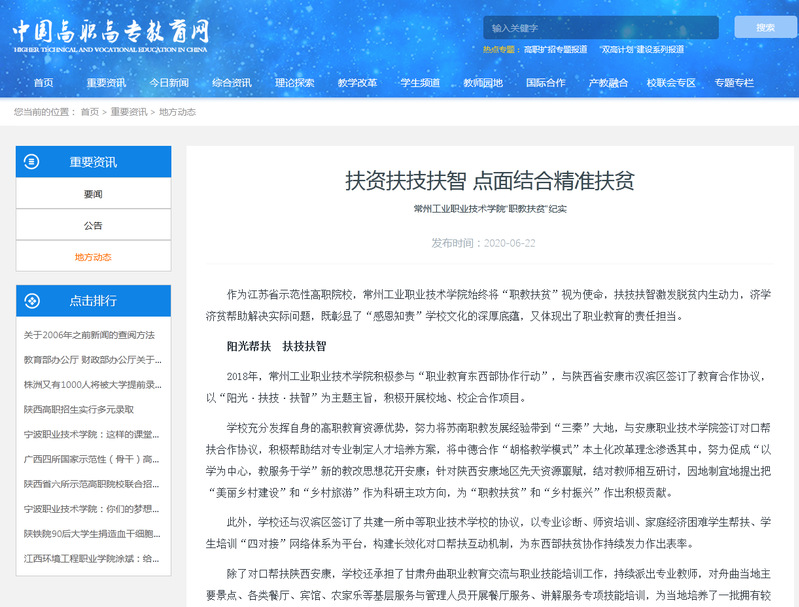799x607 pixels.
Task: Open the 今日新闻 navigation item
Action: click(169, 83)
